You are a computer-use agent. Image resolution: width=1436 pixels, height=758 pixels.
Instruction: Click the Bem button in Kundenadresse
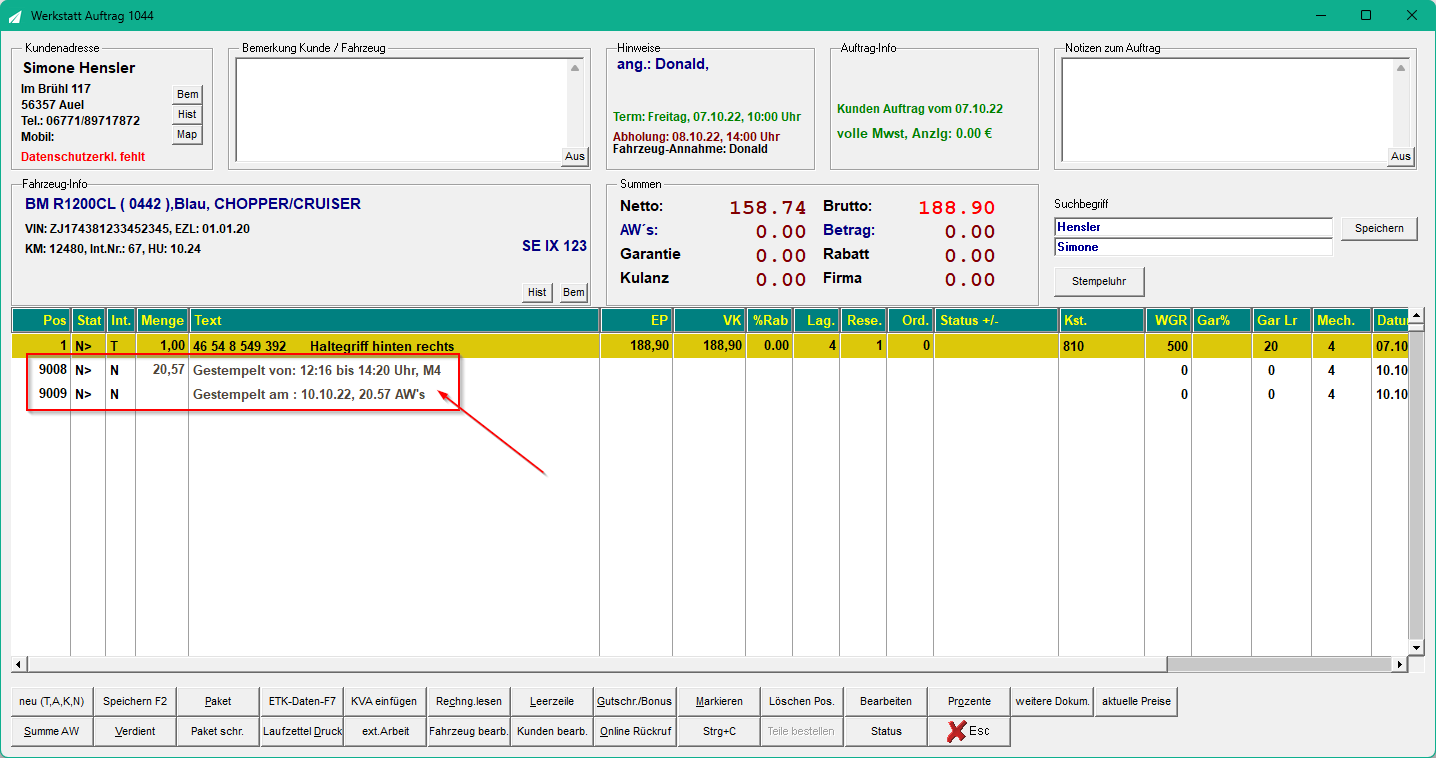coord(187,94)
